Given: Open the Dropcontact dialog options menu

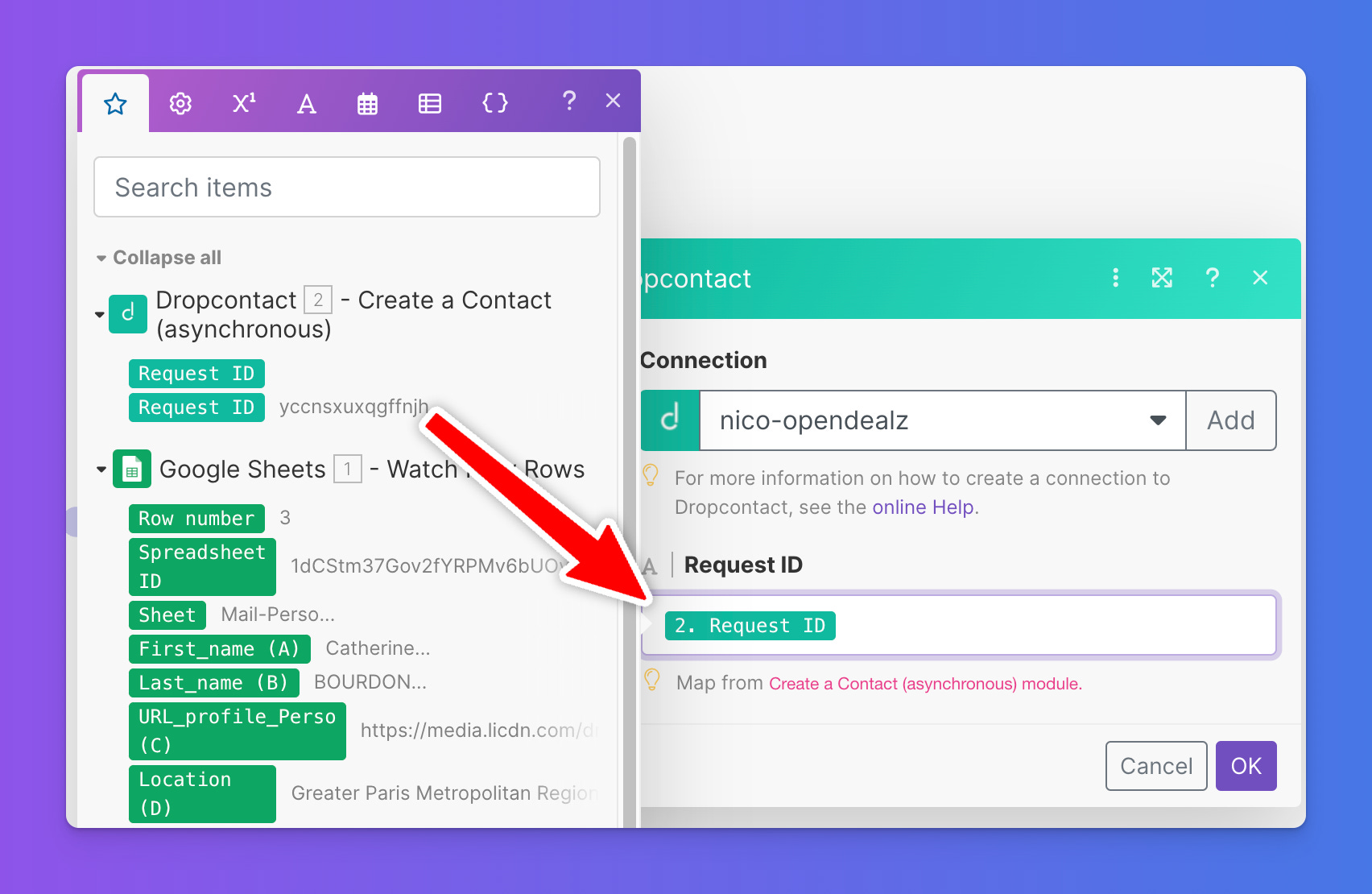Looking at the screenshot, I should pos(1115,278).
